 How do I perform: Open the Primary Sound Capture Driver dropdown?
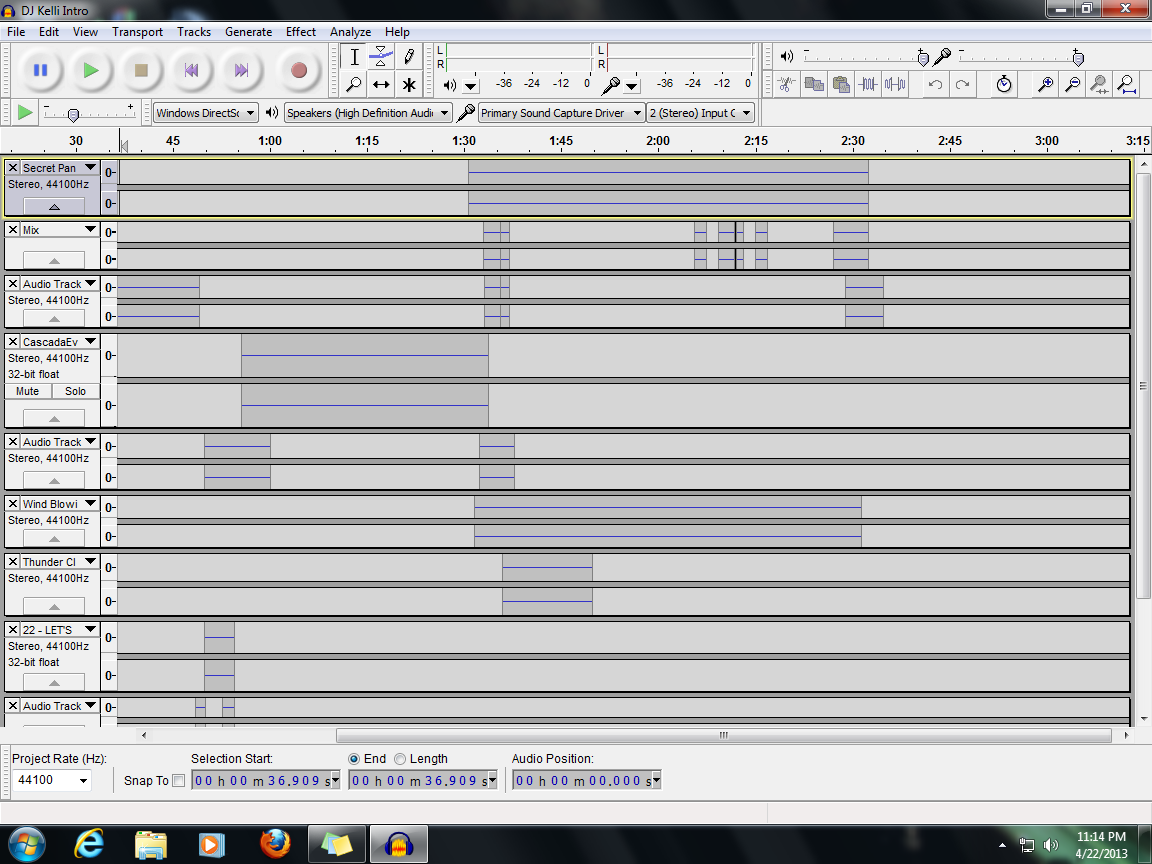coord(561,112)
